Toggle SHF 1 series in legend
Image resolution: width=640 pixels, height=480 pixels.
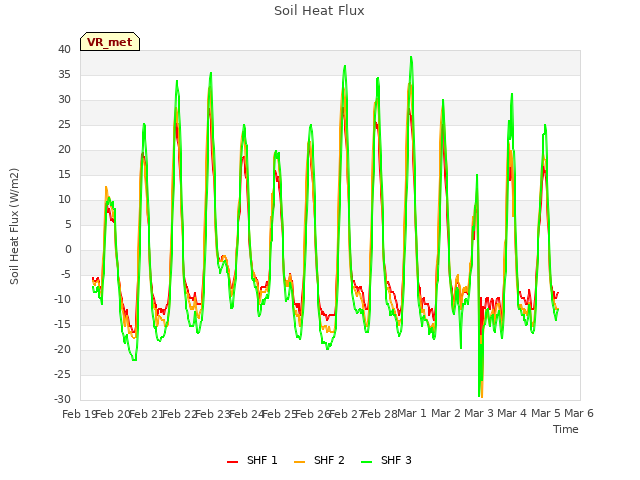pyautogui.click(x=252, y=460)
